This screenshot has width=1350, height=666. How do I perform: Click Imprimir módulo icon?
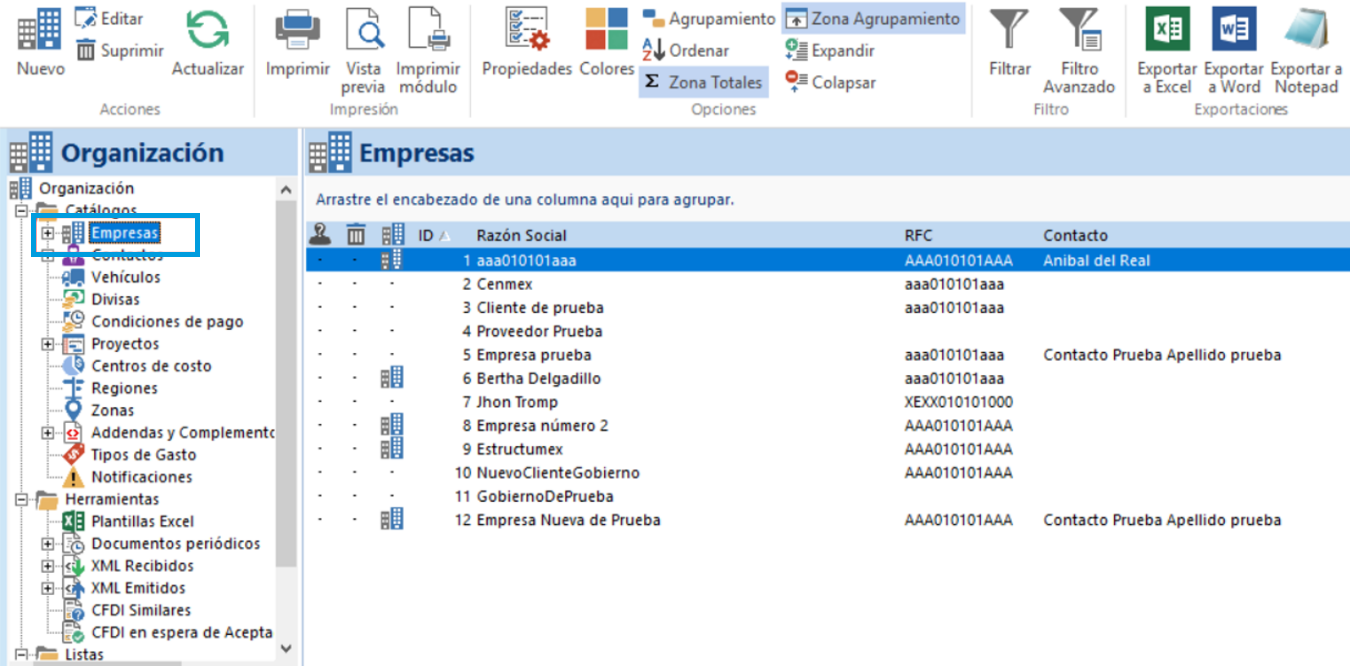point(429,29)
